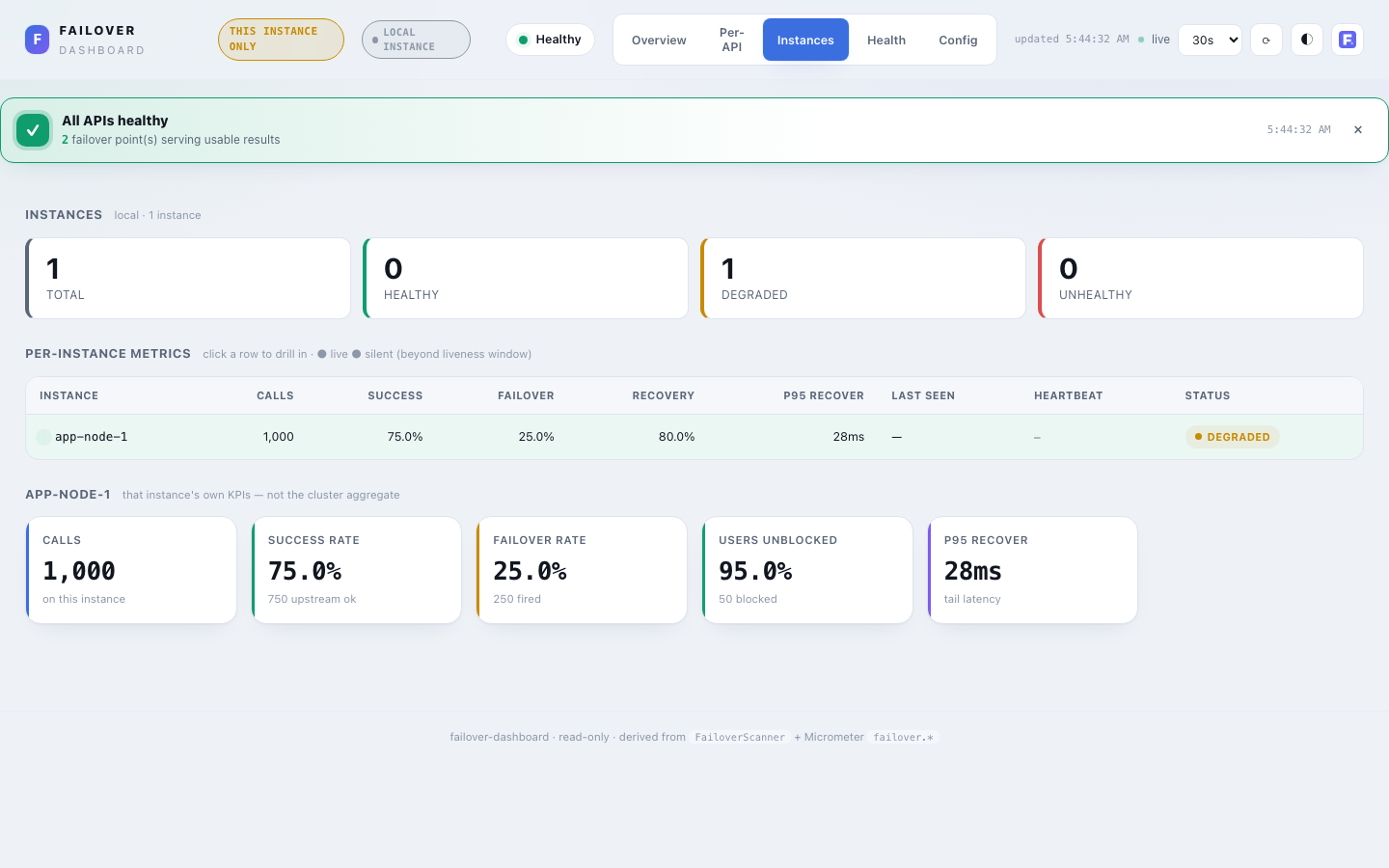The width and height of the screenshot is (1389, 868).
Task: Click the 28ms table cell
Action: [x=849, y=437]
